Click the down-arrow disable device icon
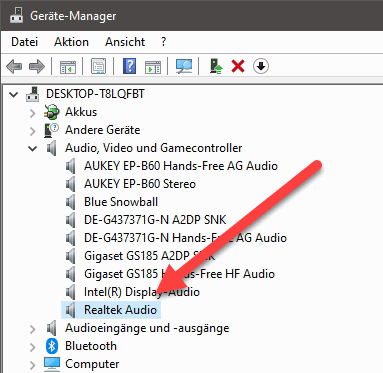Image resolution: width=383 pixels, height=373 pixels. [x=261, y=66]
